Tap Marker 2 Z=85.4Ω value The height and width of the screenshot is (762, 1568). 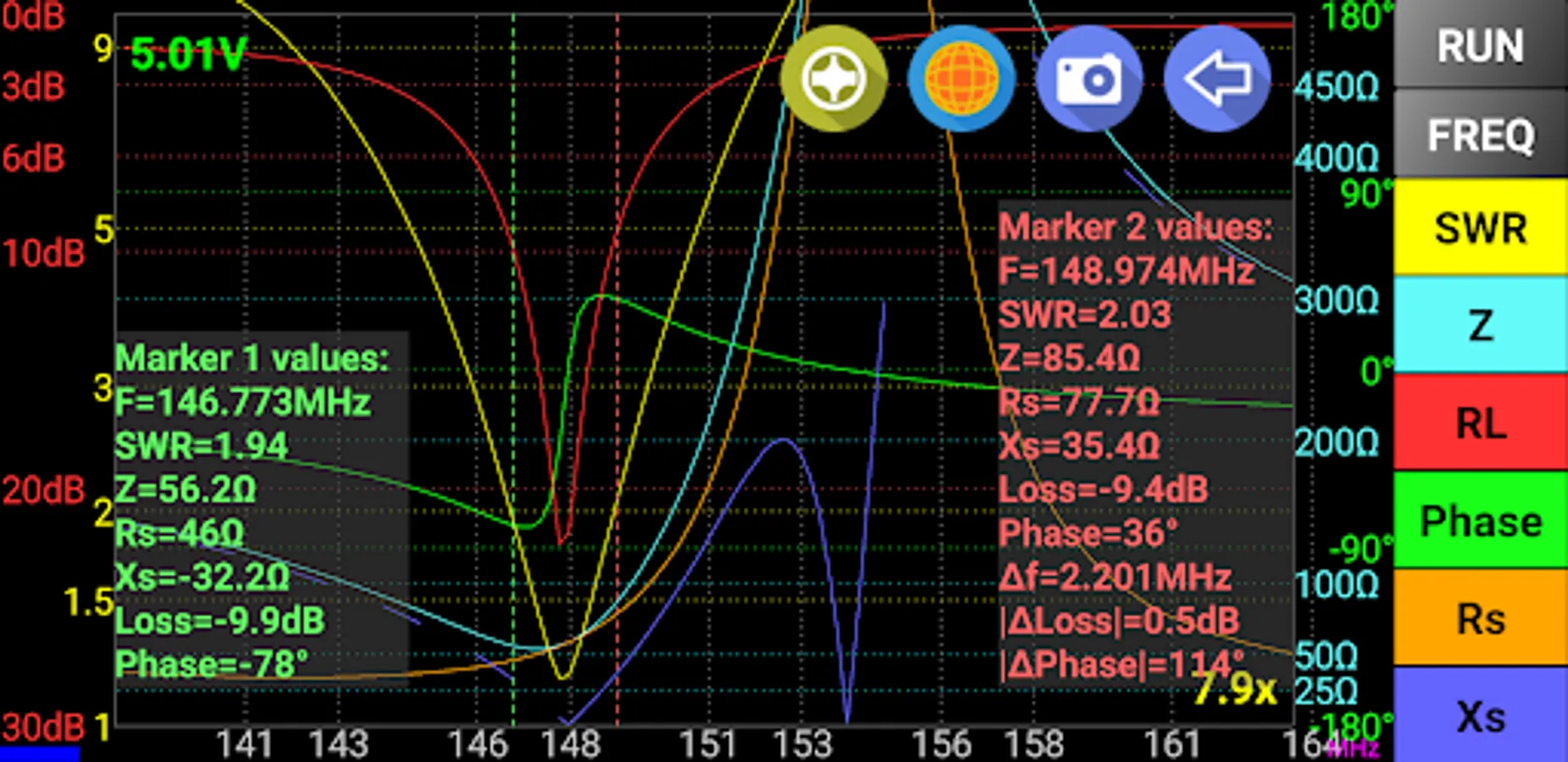(x=1069, y=359)
